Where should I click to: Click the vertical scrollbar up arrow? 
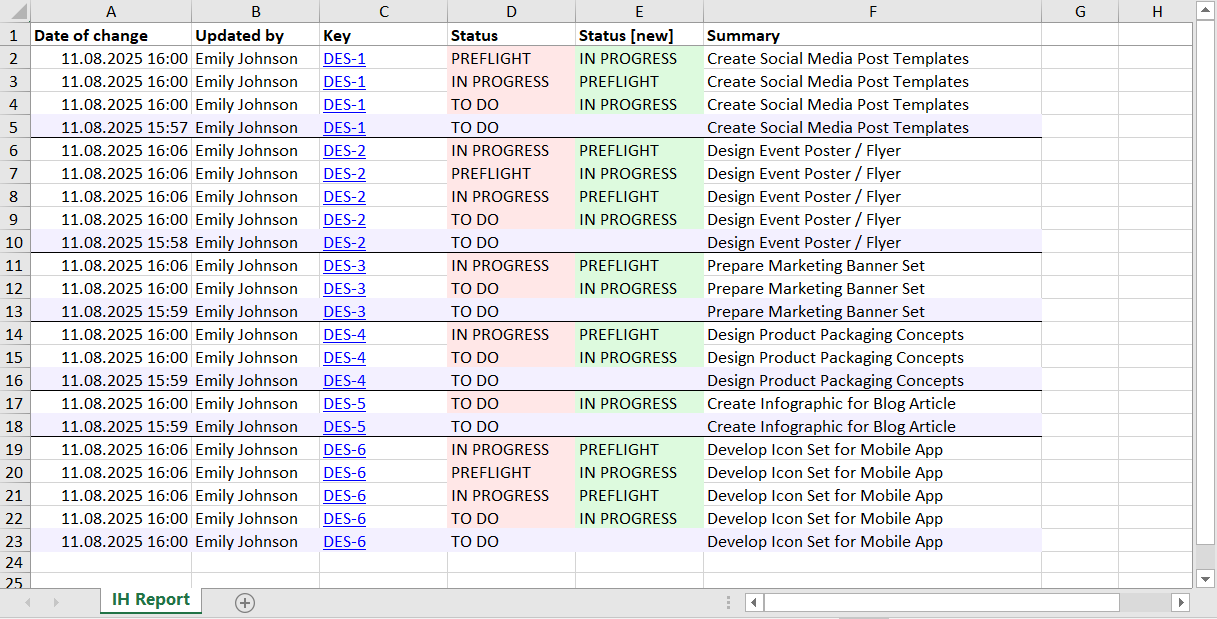(1205, 11)
